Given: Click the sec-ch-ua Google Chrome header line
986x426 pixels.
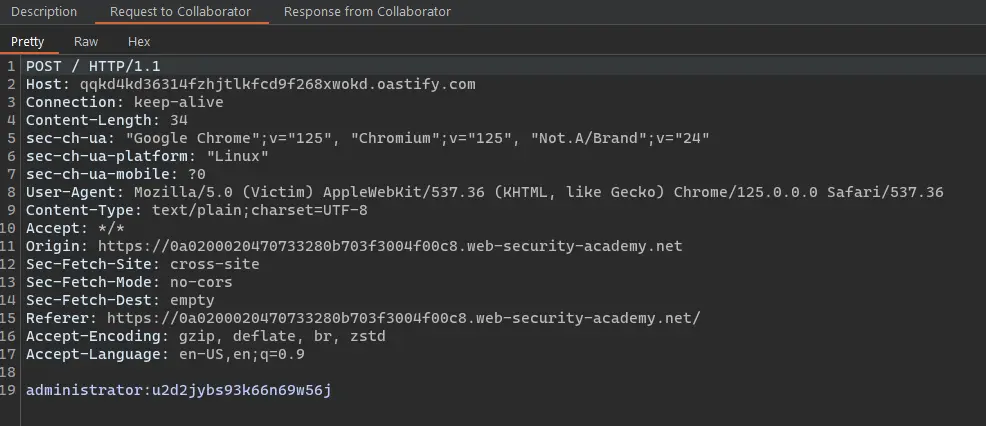Looking at the screenshot, I should coord(367,138).
